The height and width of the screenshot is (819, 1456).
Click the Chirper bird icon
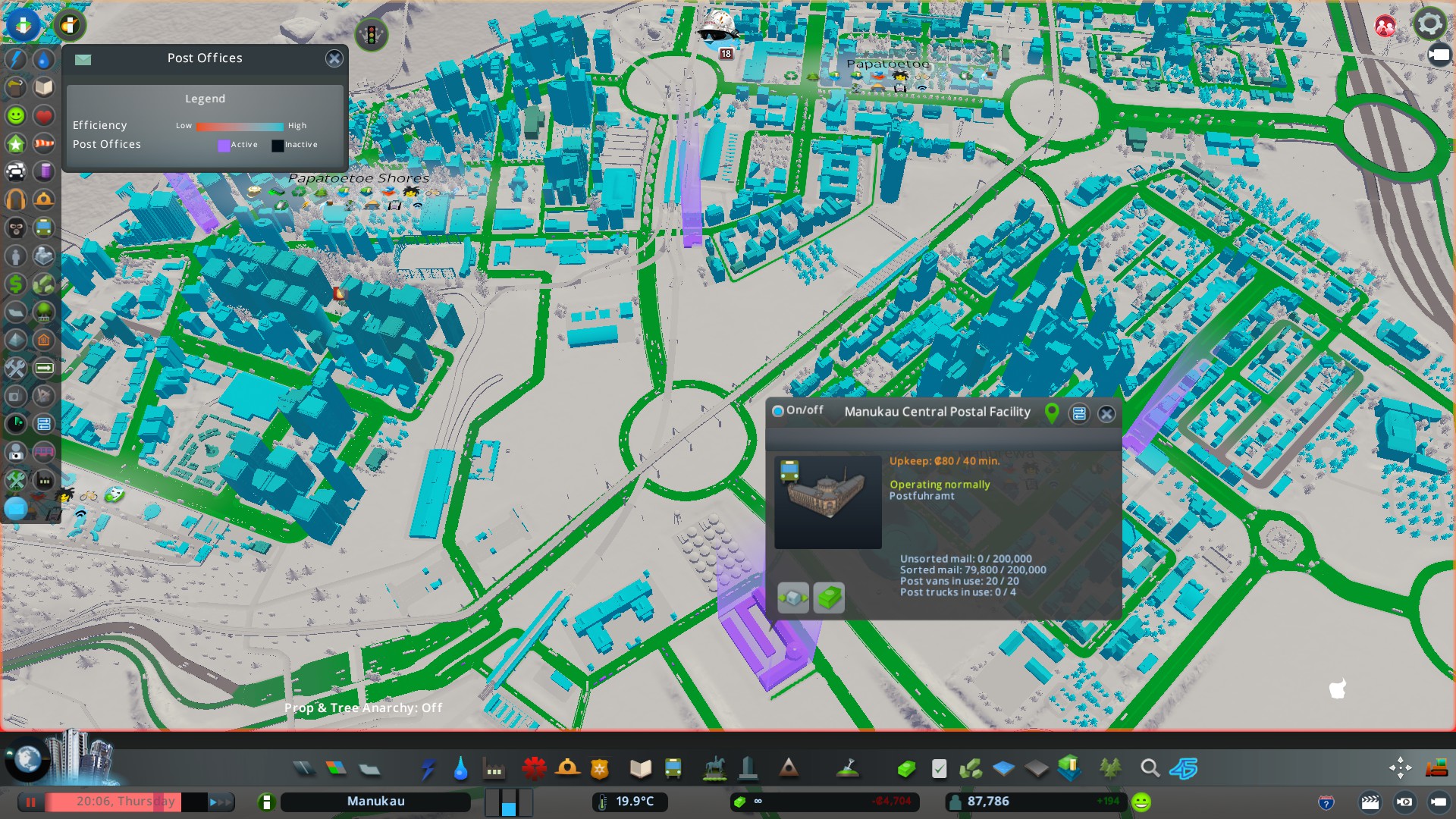click(717, 30)
